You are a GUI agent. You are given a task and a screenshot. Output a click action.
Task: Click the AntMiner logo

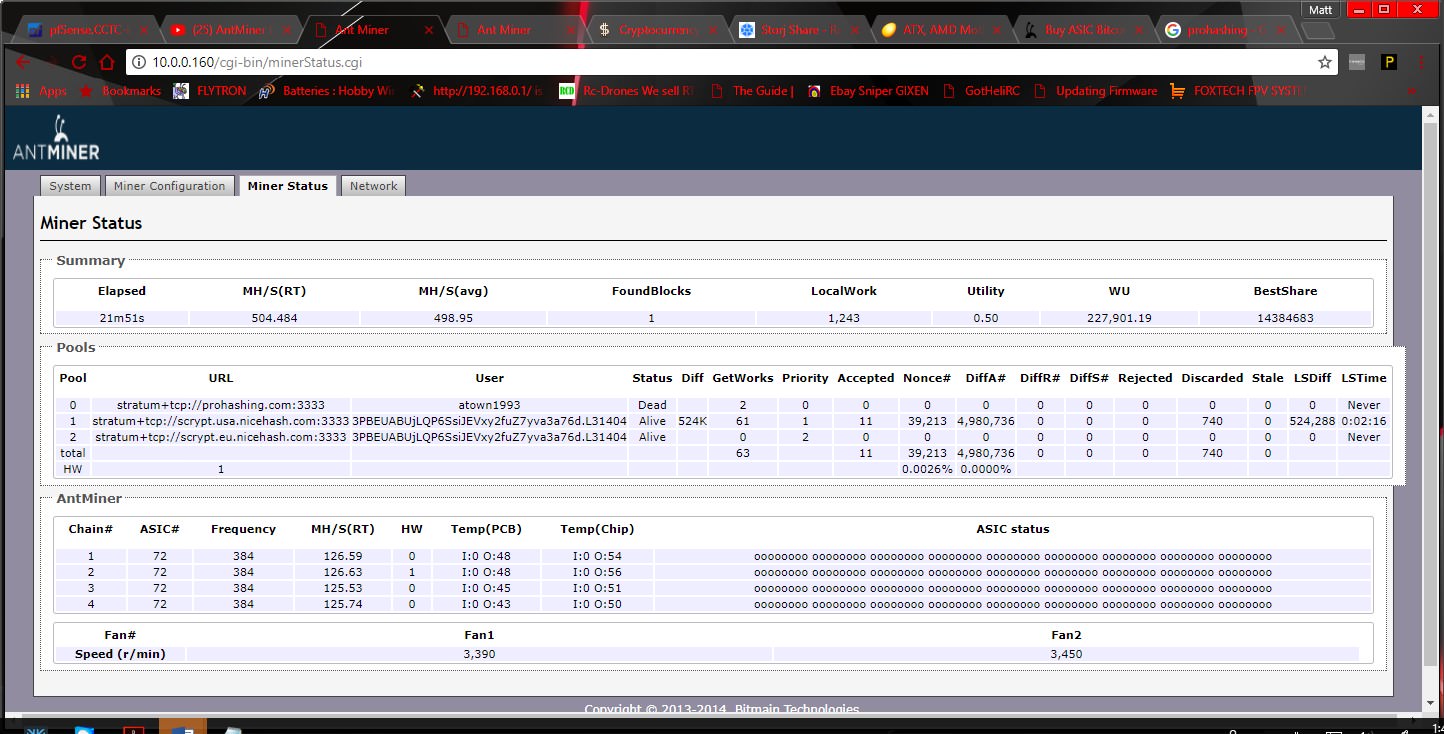coord(56,138)
